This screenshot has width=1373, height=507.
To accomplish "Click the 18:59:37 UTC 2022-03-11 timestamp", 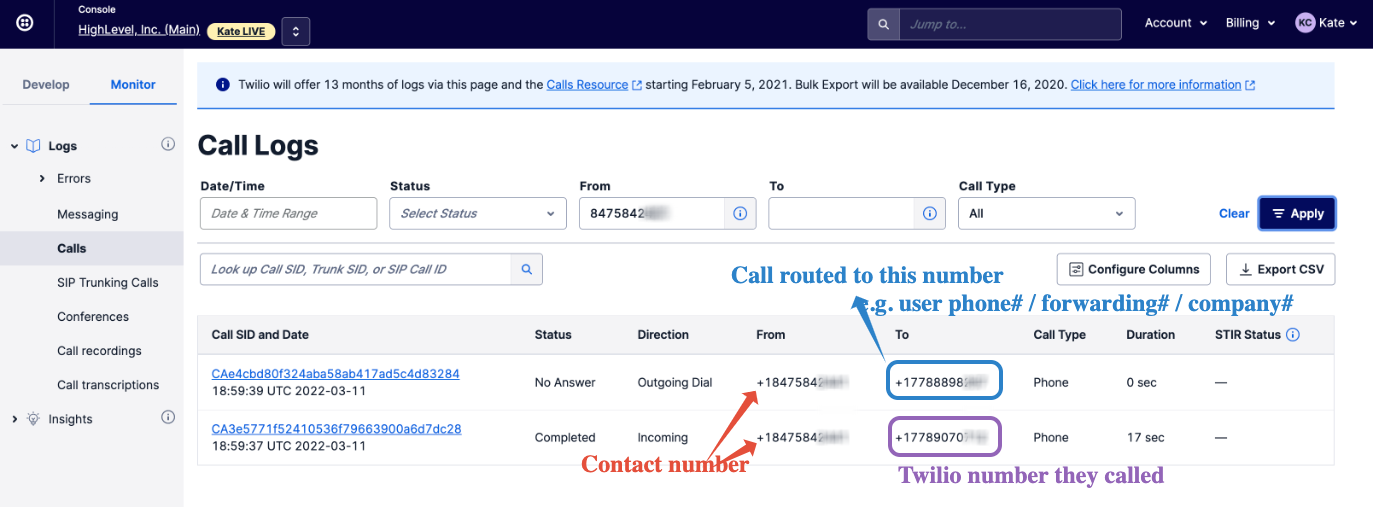I will tap(288, 446).
